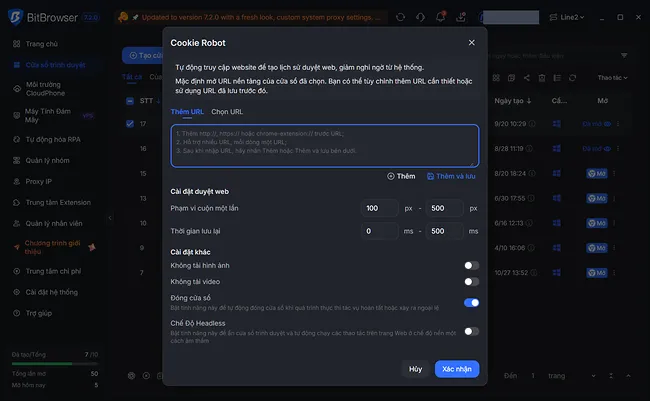Toggle the select-all checkbox beside STT
The image size is (650, 401).
click(130, 101)
